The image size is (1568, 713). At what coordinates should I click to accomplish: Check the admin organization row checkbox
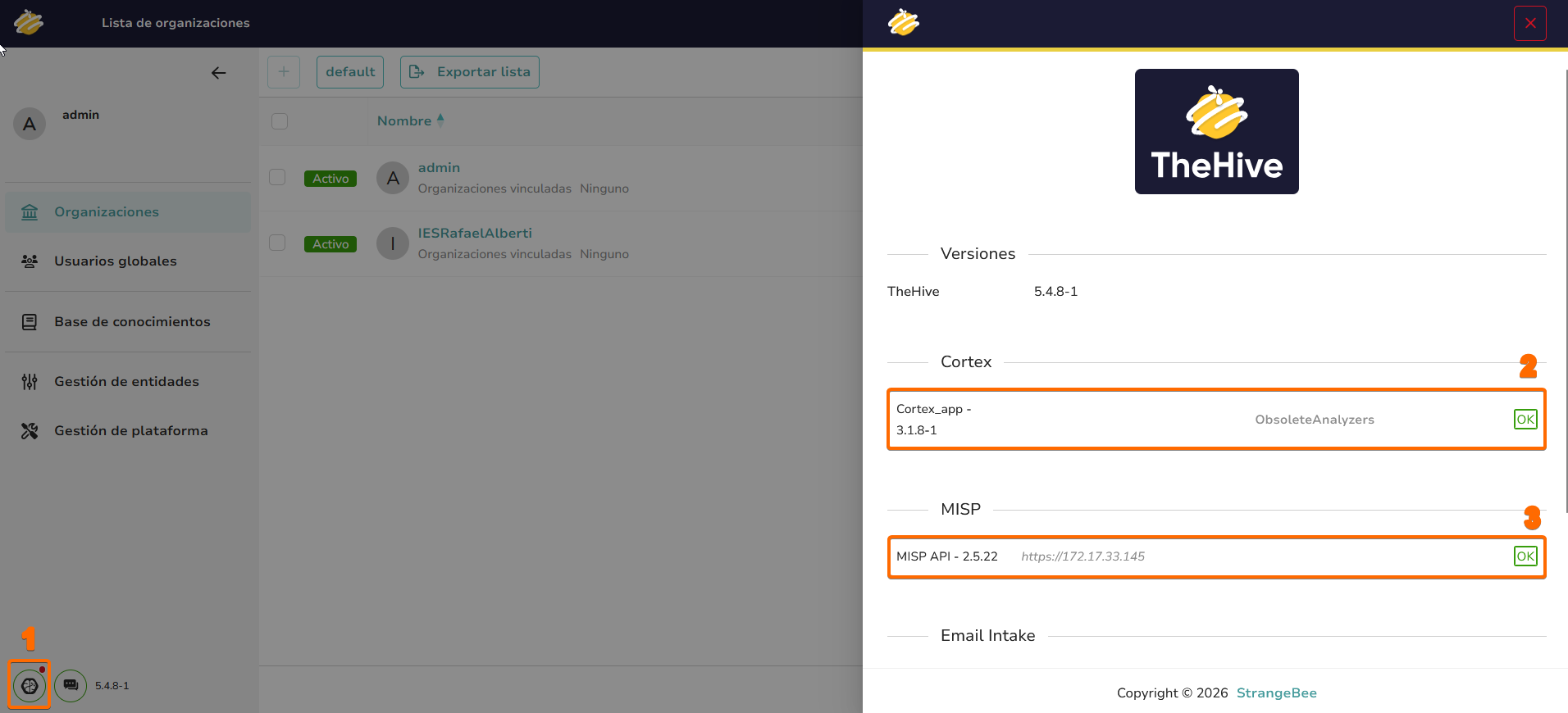[278, 177]
